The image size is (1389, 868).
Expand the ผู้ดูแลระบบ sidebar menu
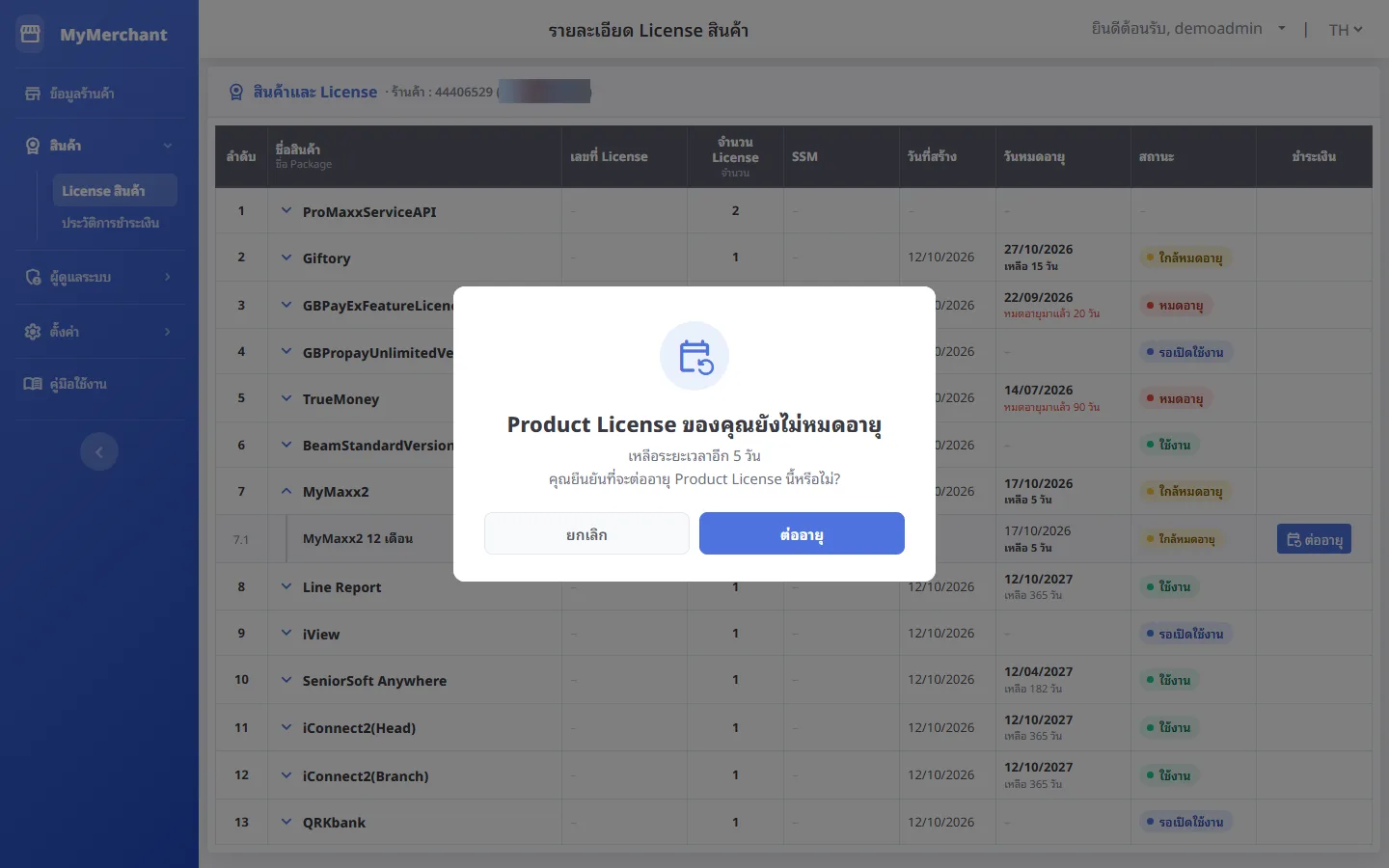(x=99, y=277)
